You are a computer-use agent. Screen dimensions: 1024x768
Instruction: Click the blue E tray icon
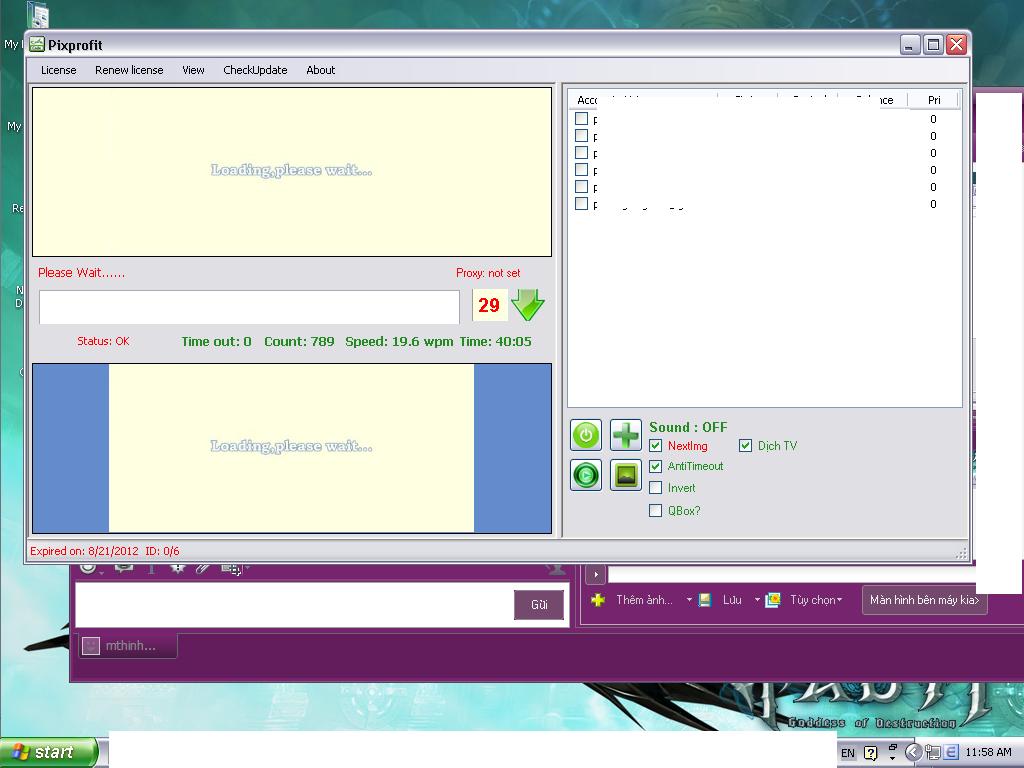click(952, 752)
